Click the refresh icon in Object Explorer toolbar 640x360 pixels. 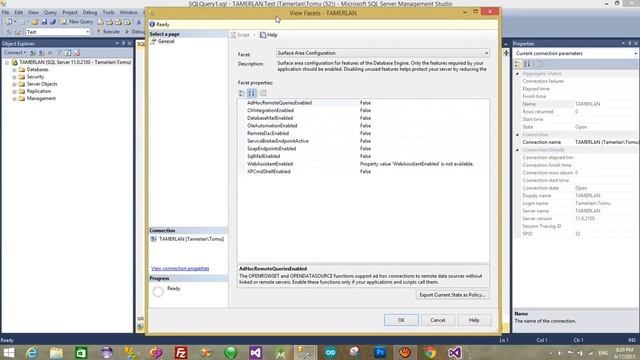(68, 53)
